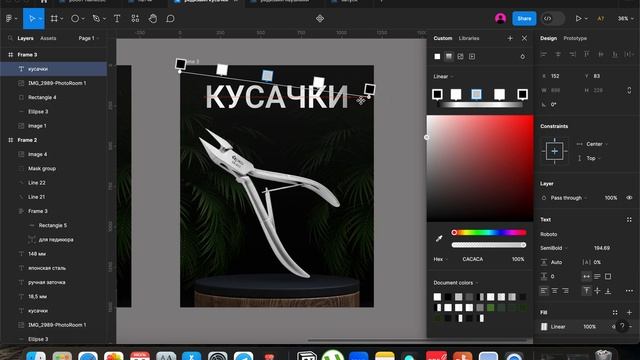Screen dimensions: 640x360
Task: Open the Page 1 dropdown
Action: [x=89, y=38]
